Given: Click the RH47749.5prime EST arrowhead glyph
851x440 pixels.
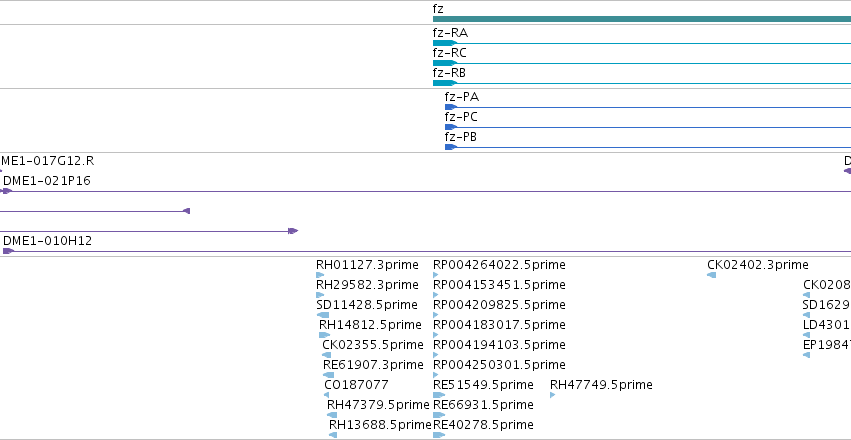Looking at the screenshot, I should (x=552, y=395).
